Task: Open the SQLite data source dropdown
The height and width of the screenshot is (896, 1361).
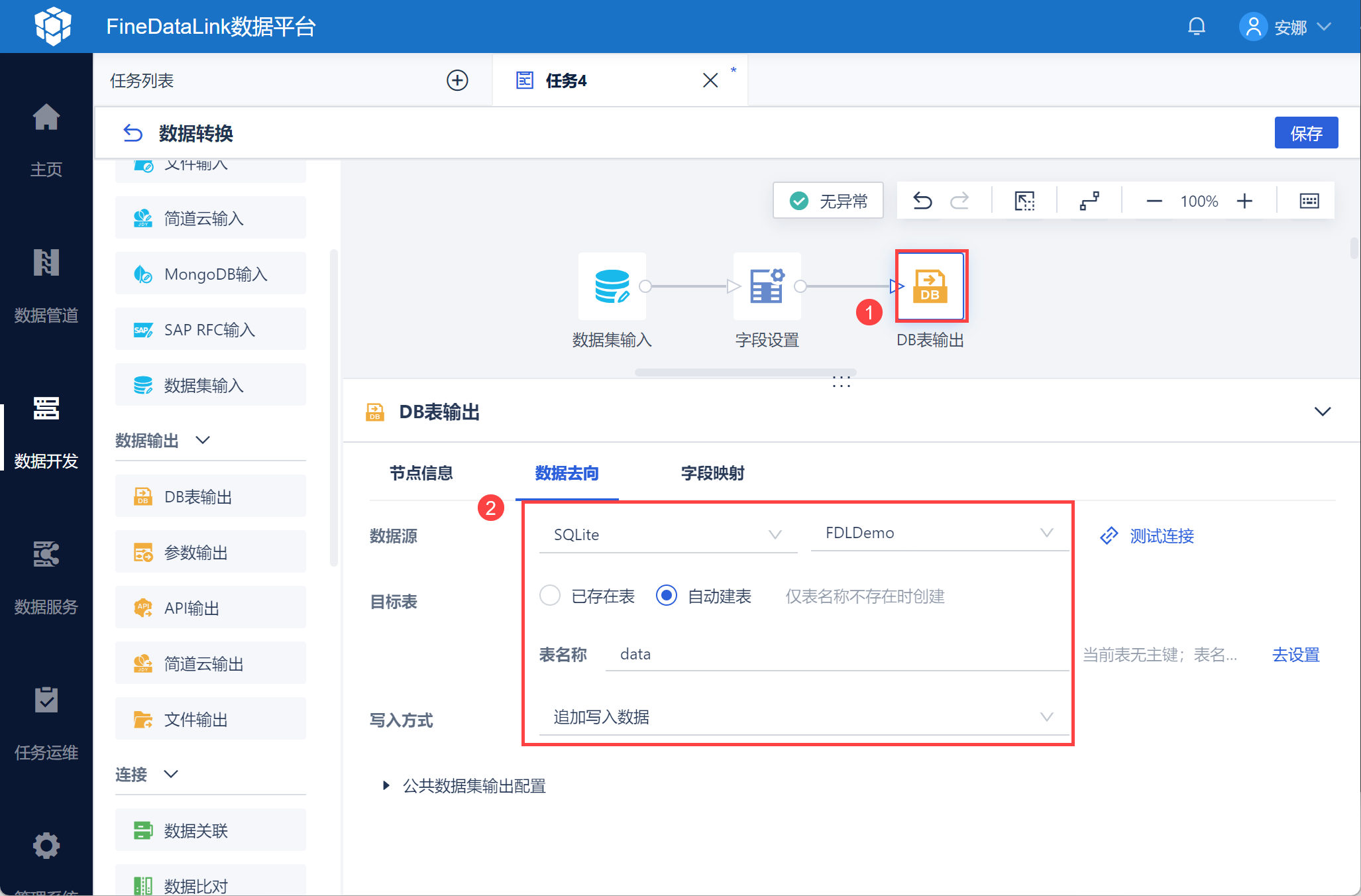Action: [x=667, y=534]
